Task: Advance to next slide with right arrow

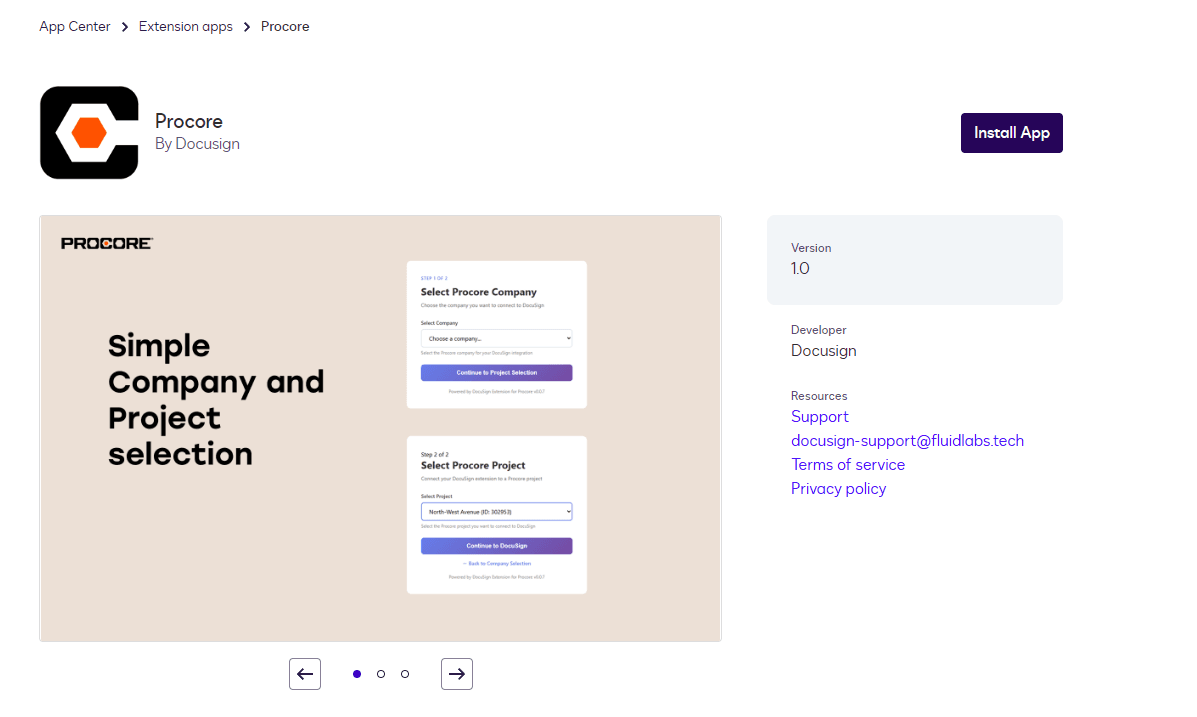Action: [x=457, y=674]
